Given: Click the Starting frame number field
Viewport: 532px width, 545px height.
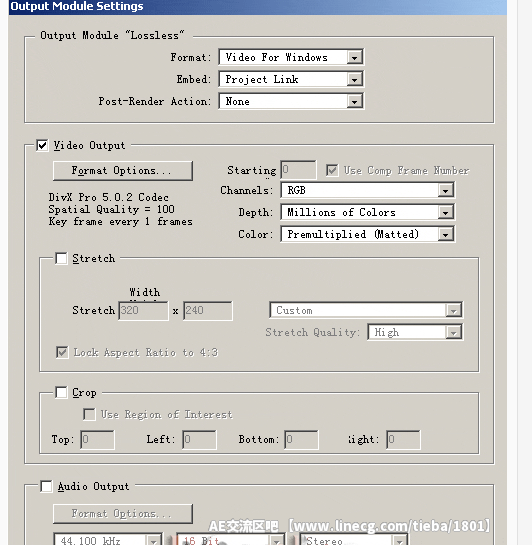Looking at the screenshot, I should pyautogui.click(x=298, y=170).
